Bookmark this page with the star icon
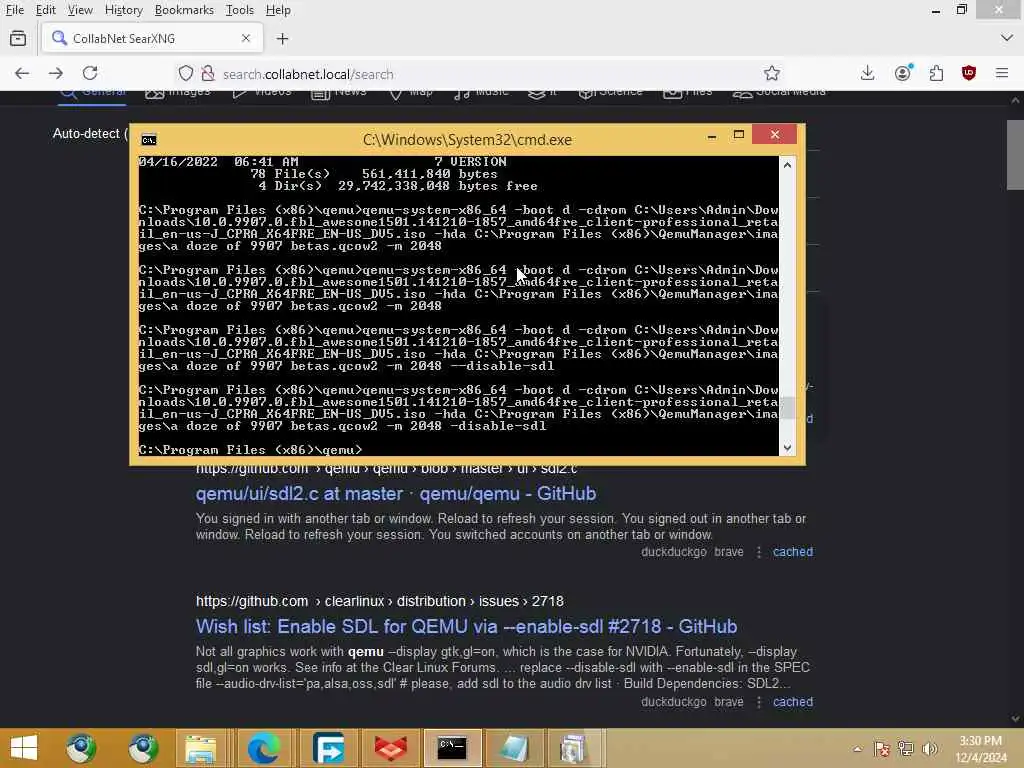Viewport: 1024px width, 768px height. (x=772, y=73)
